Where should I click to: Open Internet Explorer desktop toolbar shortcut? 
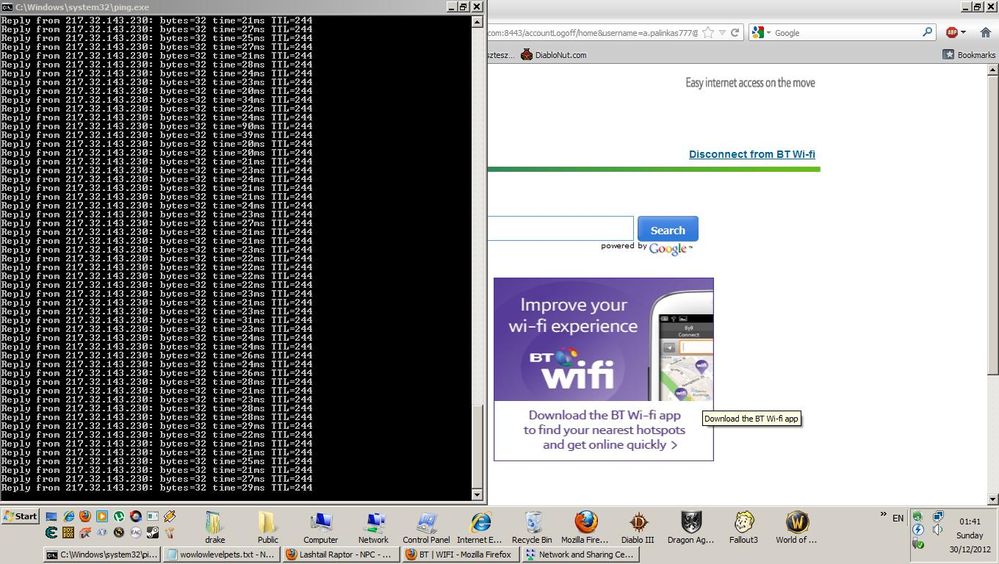479,527
